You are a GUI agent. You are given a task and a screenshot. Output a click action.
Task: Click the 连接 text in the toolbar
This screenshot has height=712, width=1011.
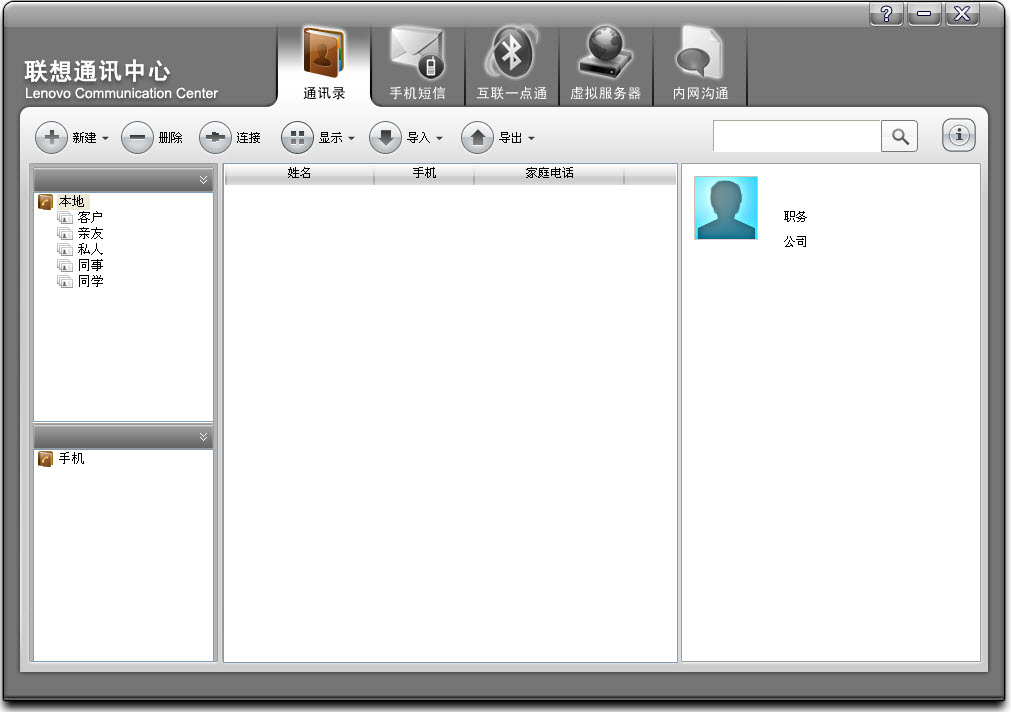click(x=248, y=137)
